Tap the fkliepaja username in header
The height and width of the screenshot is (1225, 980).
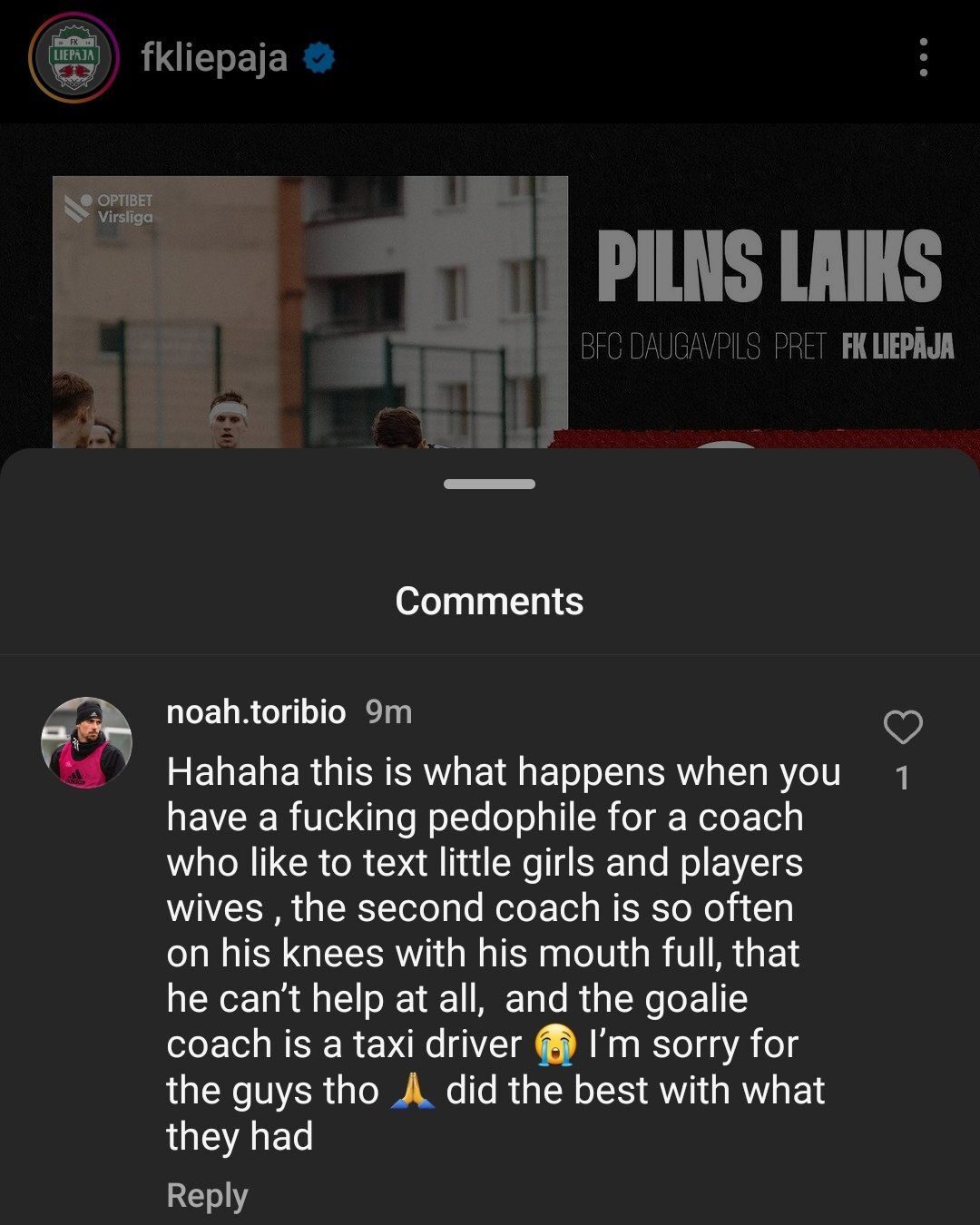pos(214,58)
